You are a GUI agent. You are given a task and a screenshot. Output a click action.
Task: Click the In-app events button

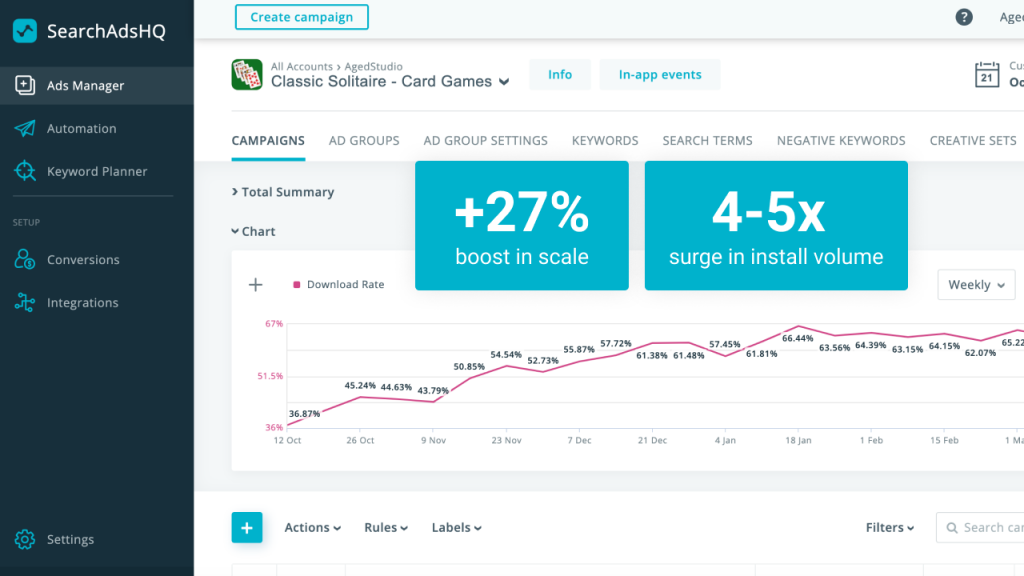pos(659,75)
